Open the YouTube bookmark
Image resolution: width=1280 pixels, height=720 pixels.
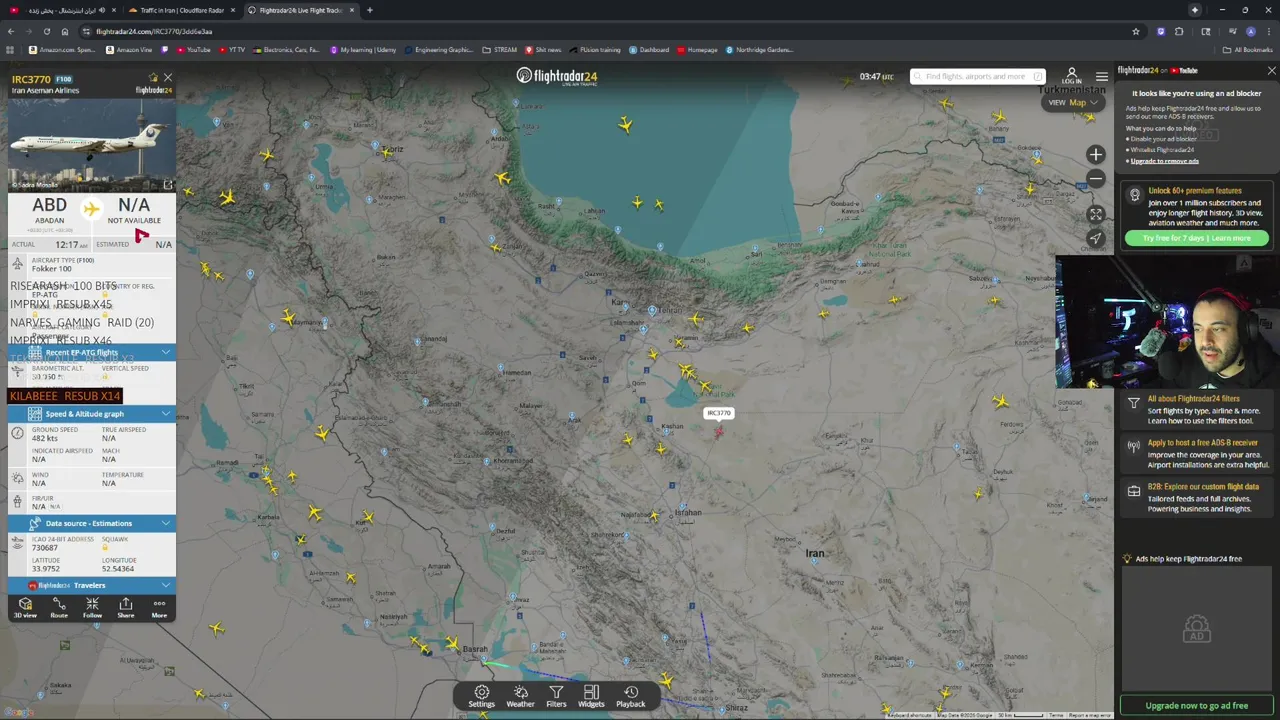tap(193, 49)
